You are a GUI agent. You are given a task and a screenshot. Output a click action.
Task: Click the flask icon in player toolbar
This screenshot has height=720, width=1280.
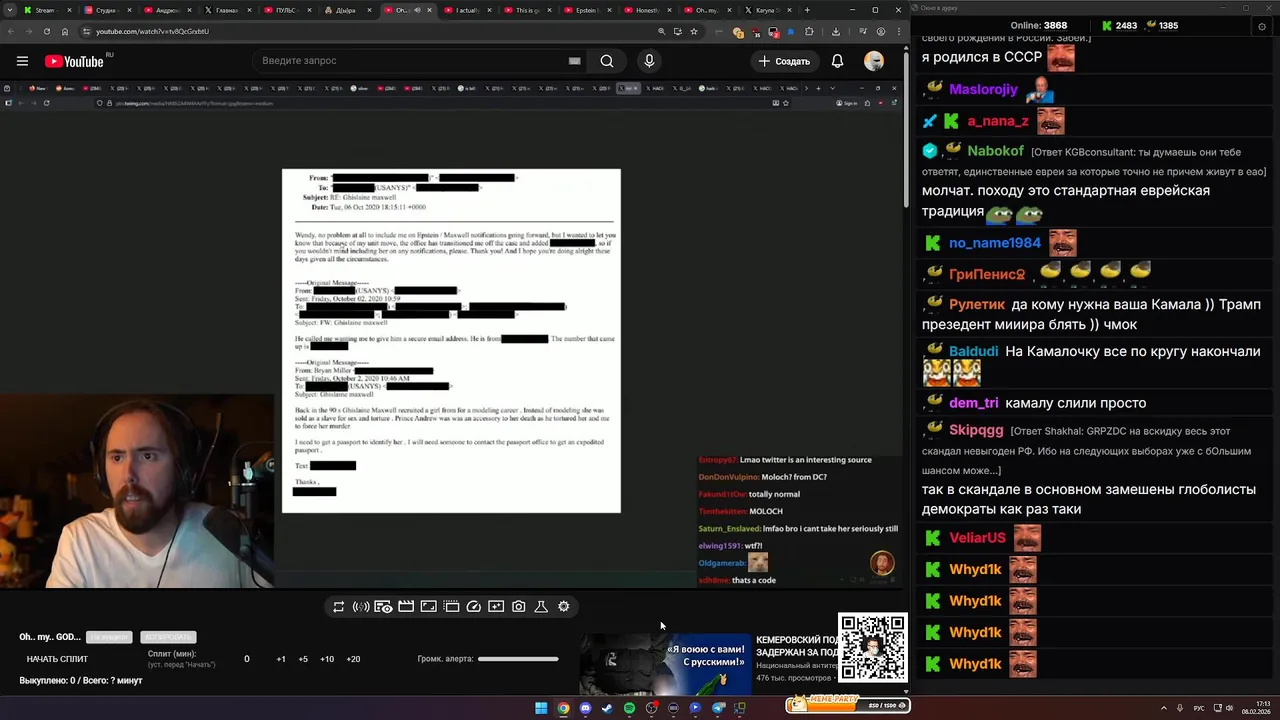(541, 607)
